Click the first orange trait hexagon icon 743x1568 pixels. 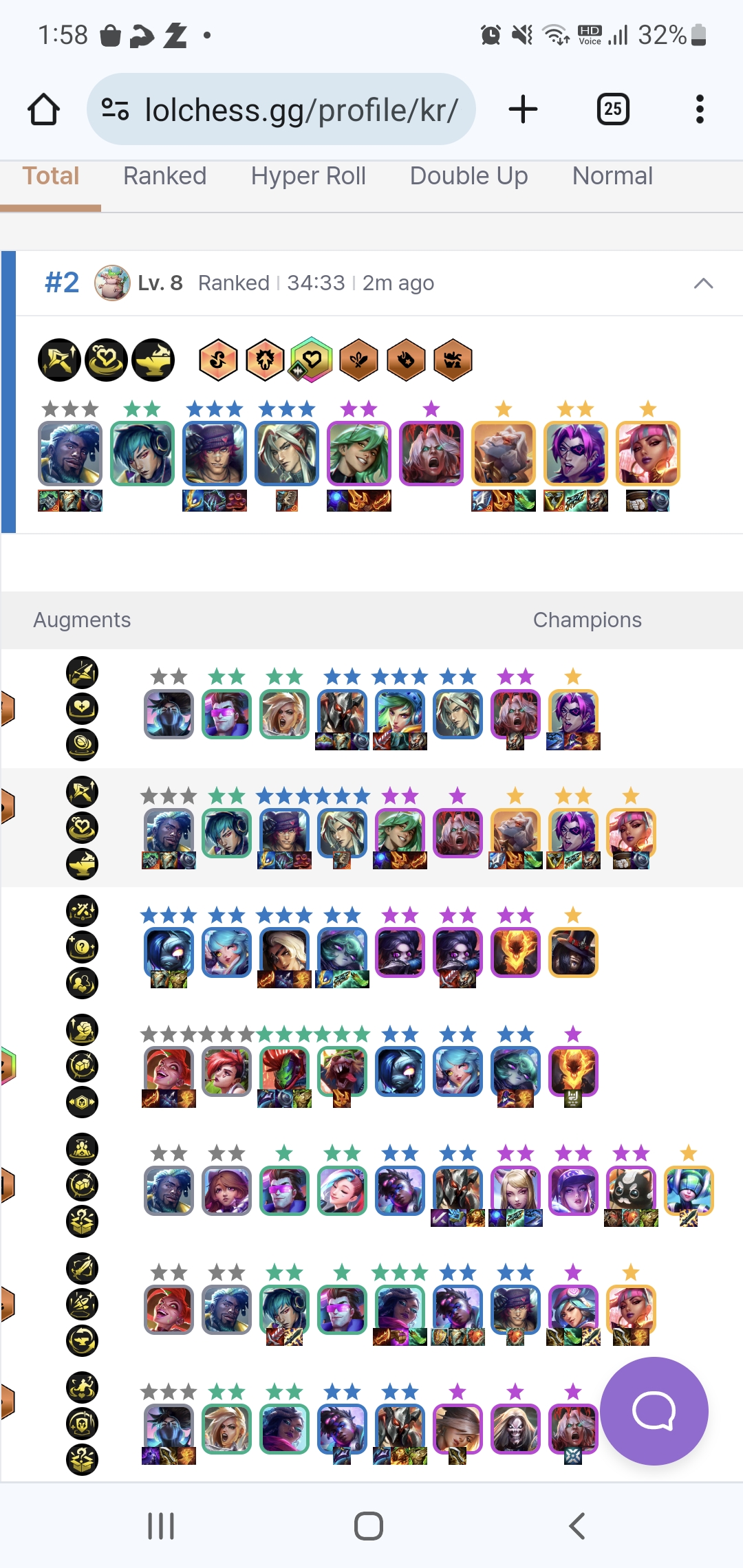[218, 360]
